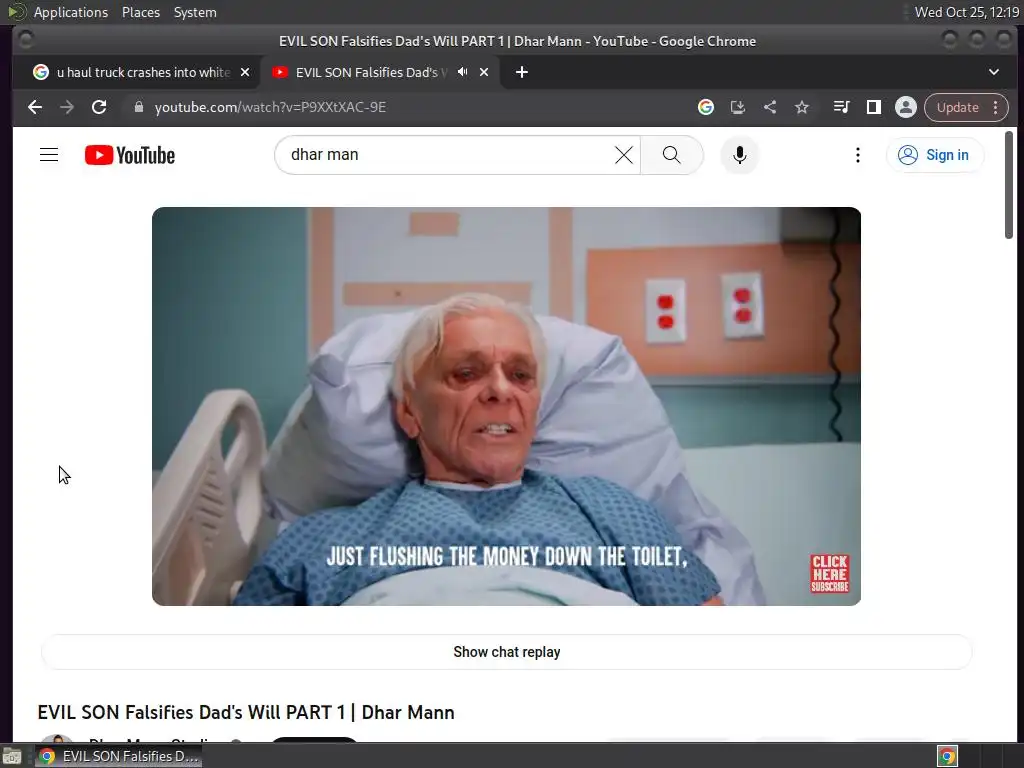Click the show desktop icon in taskbar
This screenshot has width=1024, height=768.
point(12,756)
